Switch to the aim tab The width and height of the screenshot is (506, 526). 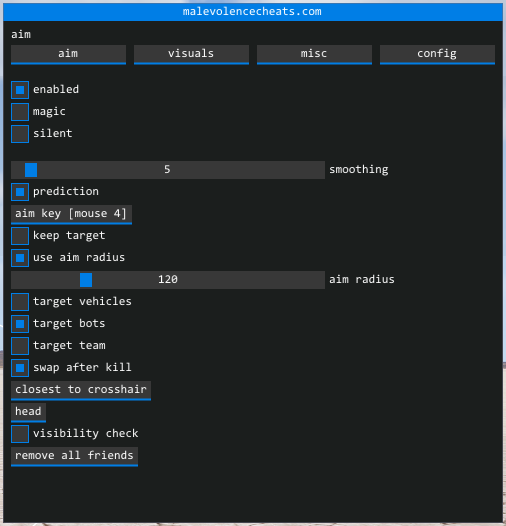click(68, 54)
